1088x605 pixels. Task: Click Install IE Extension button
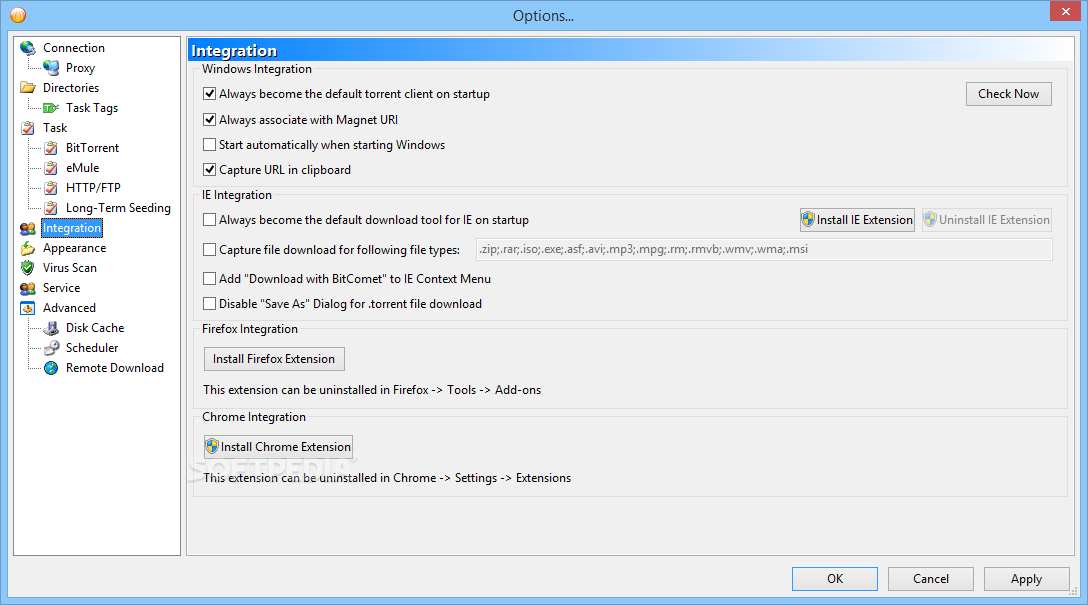857,220
